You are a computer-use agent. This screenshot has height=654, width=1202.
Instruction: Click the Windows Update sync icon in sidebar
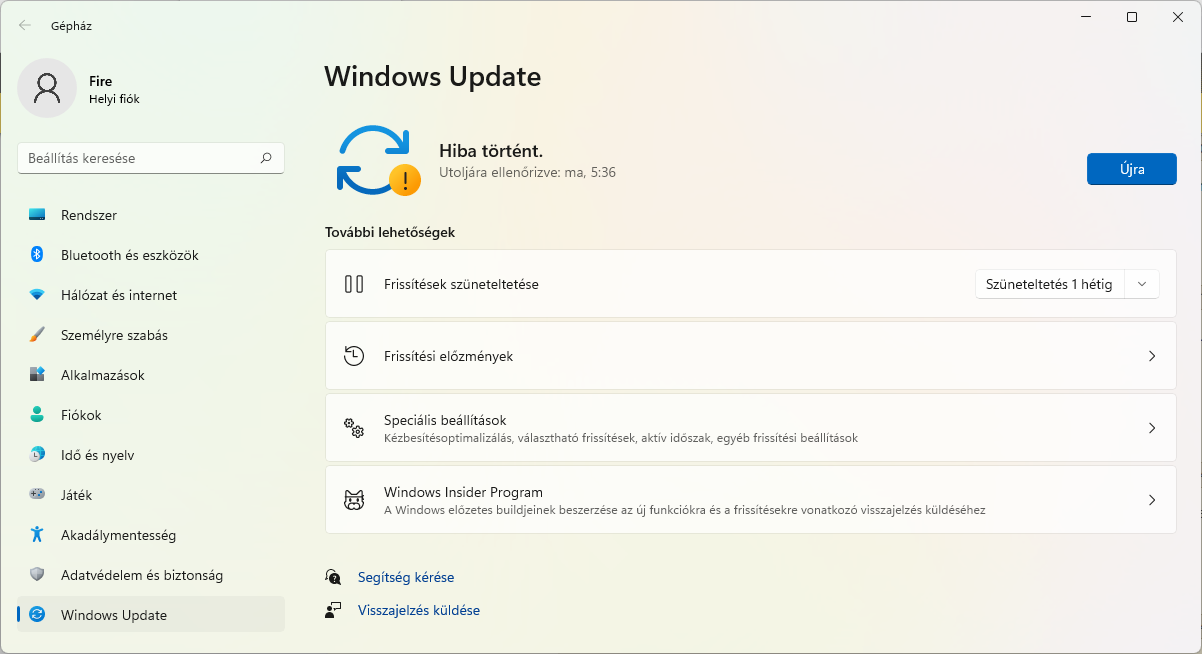click(x=37, y=615)
